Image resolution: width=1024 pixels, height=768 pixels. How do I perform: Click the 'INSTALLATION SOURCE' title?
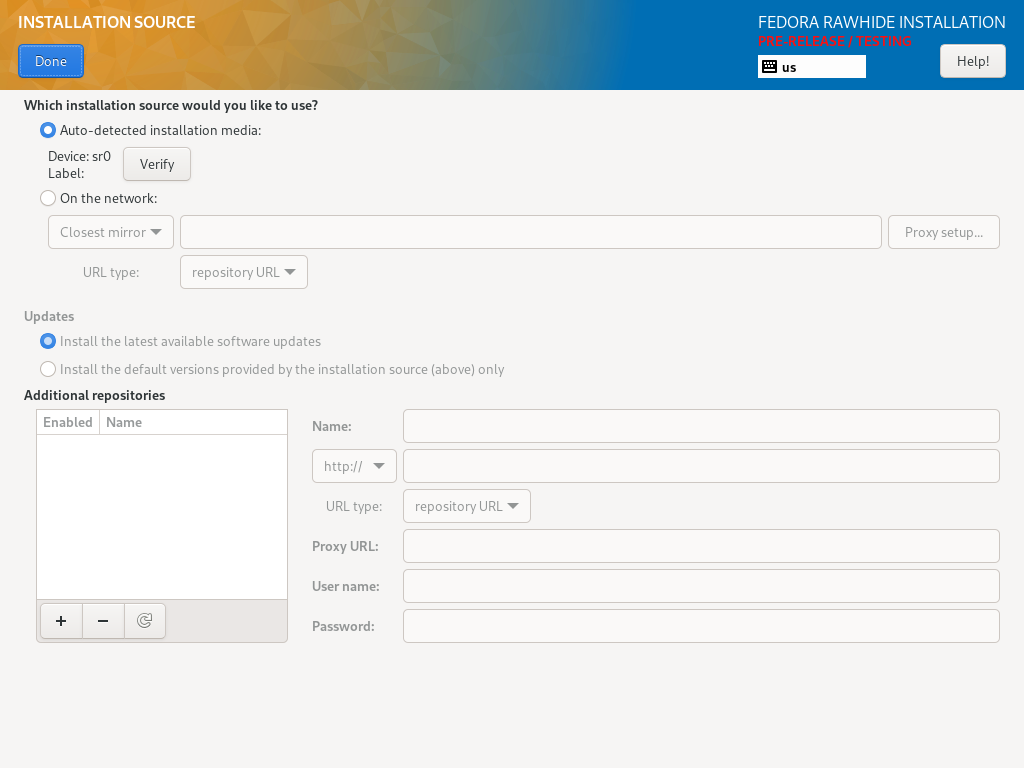click(x=106, y=22)
